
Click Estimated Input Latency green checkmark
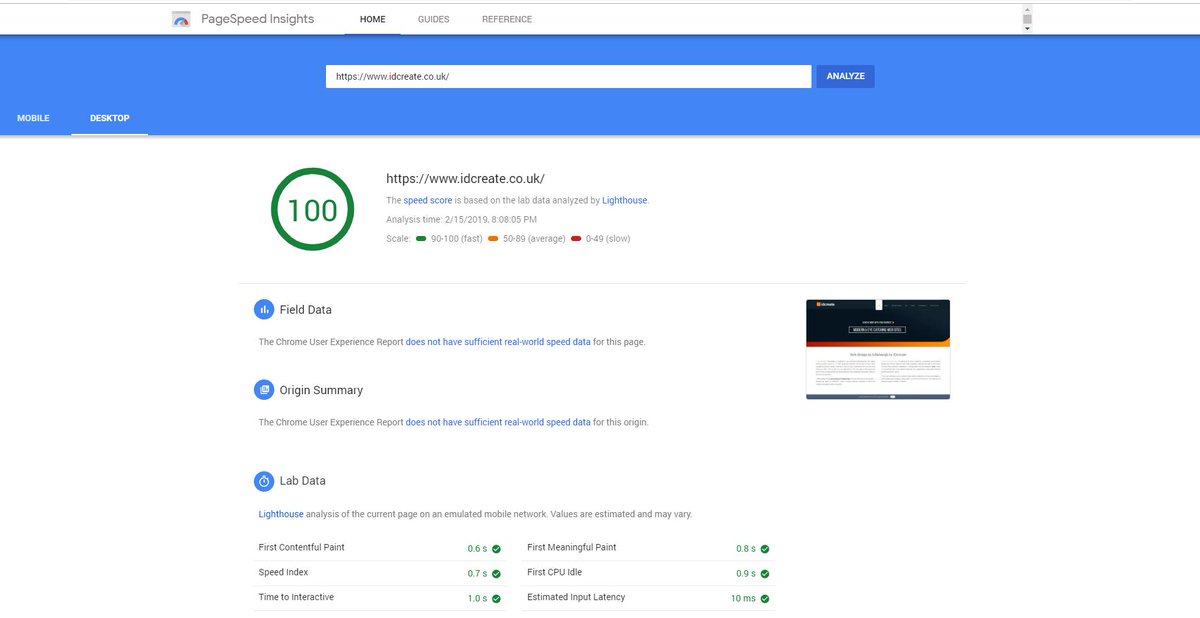765,598
